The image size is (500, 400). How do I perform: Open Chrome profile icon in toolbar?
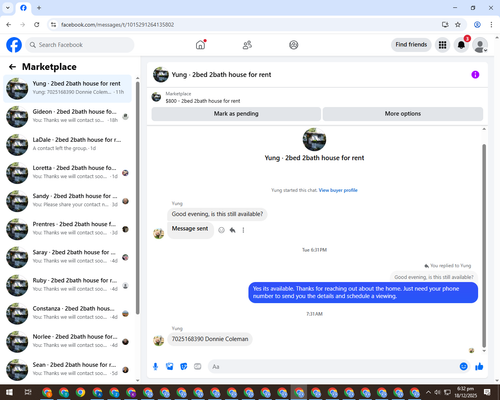[x=477, y=25]
